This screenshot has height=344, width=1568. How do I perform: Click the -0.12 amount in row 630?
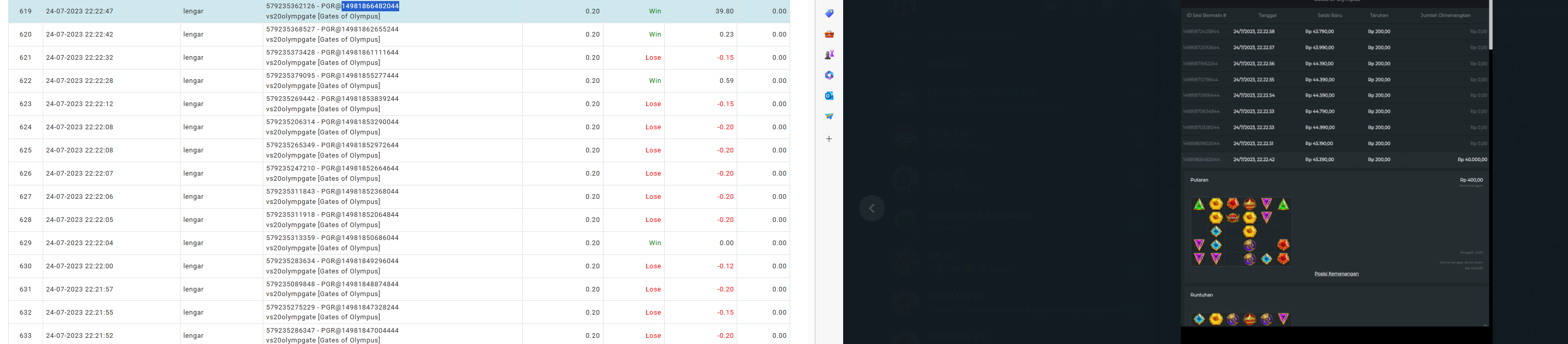[x=725, y=265]
